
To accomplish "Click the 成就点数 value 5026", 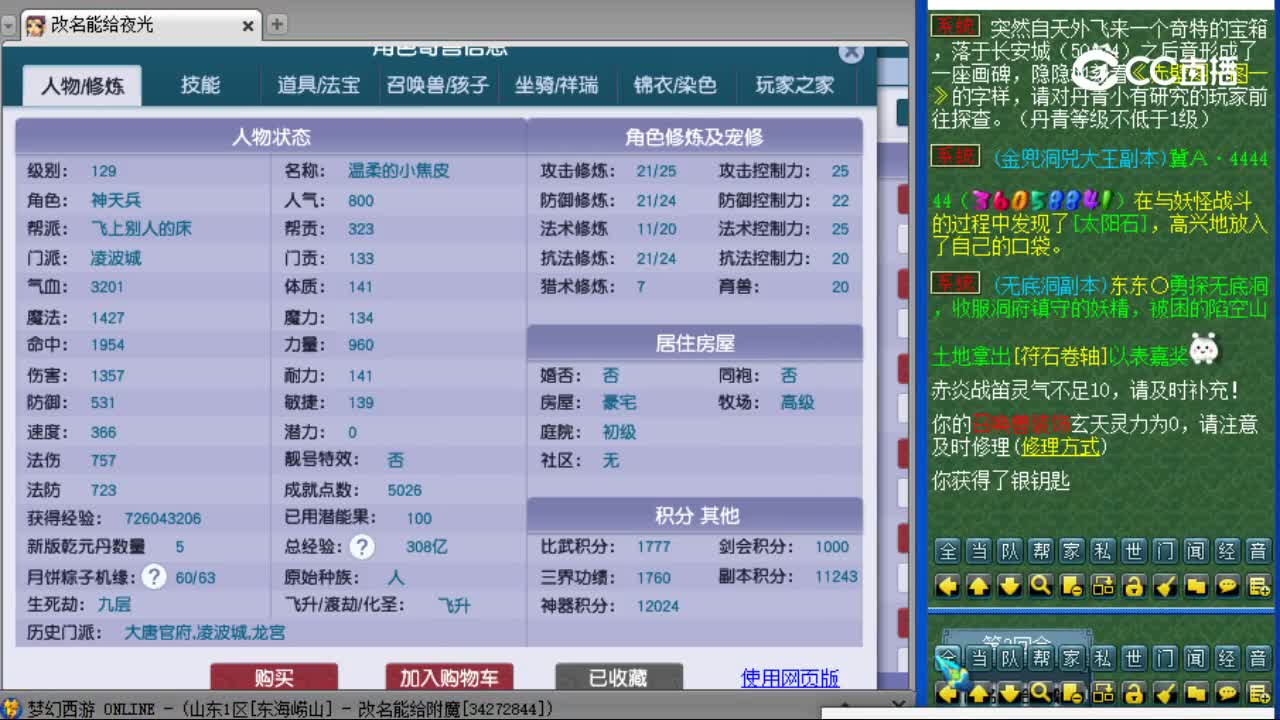I will coord(405,490).
